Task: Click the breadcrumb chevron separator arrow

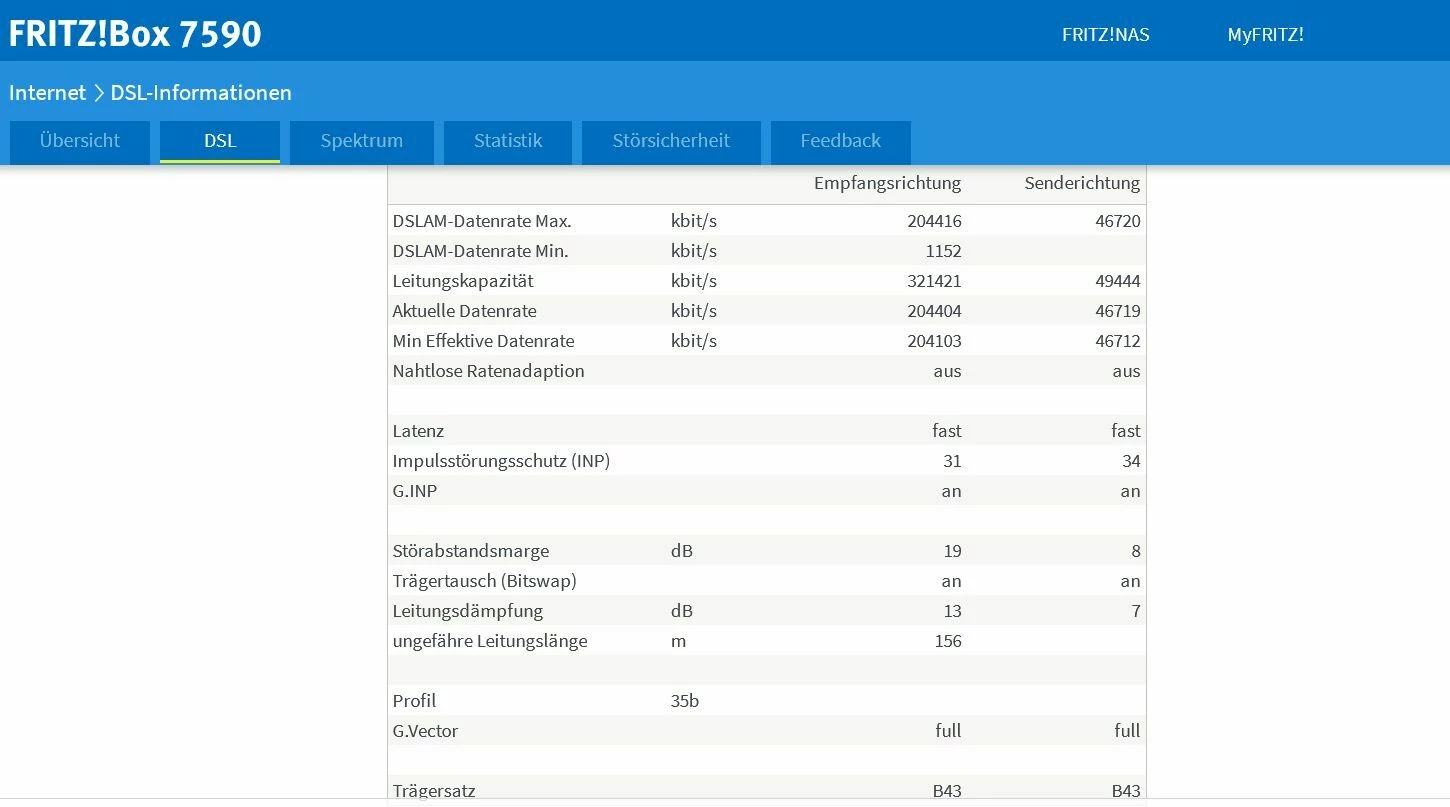Action: pyautogui.click(x=99, y=93)
